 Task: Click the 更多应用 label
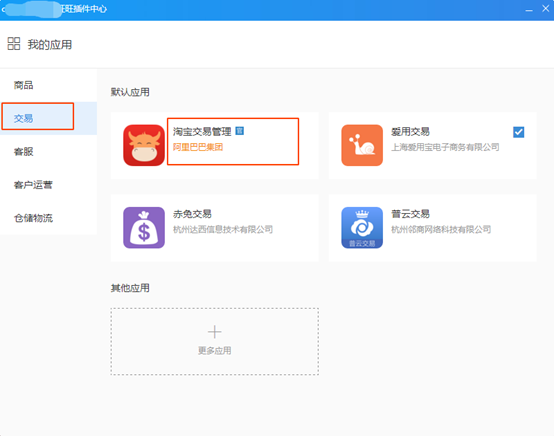pos(214,350)
